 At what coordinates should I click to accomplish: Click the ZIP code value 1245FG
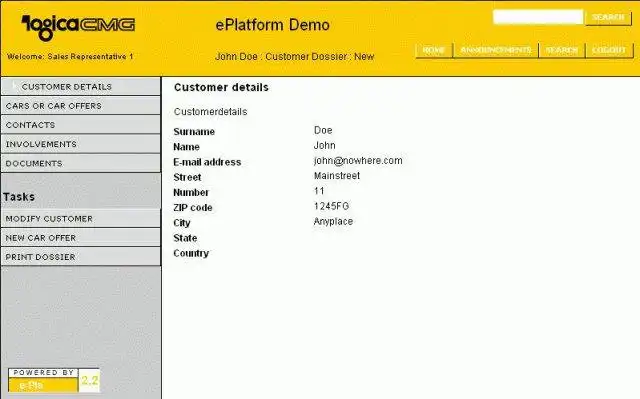click(331, 206)
